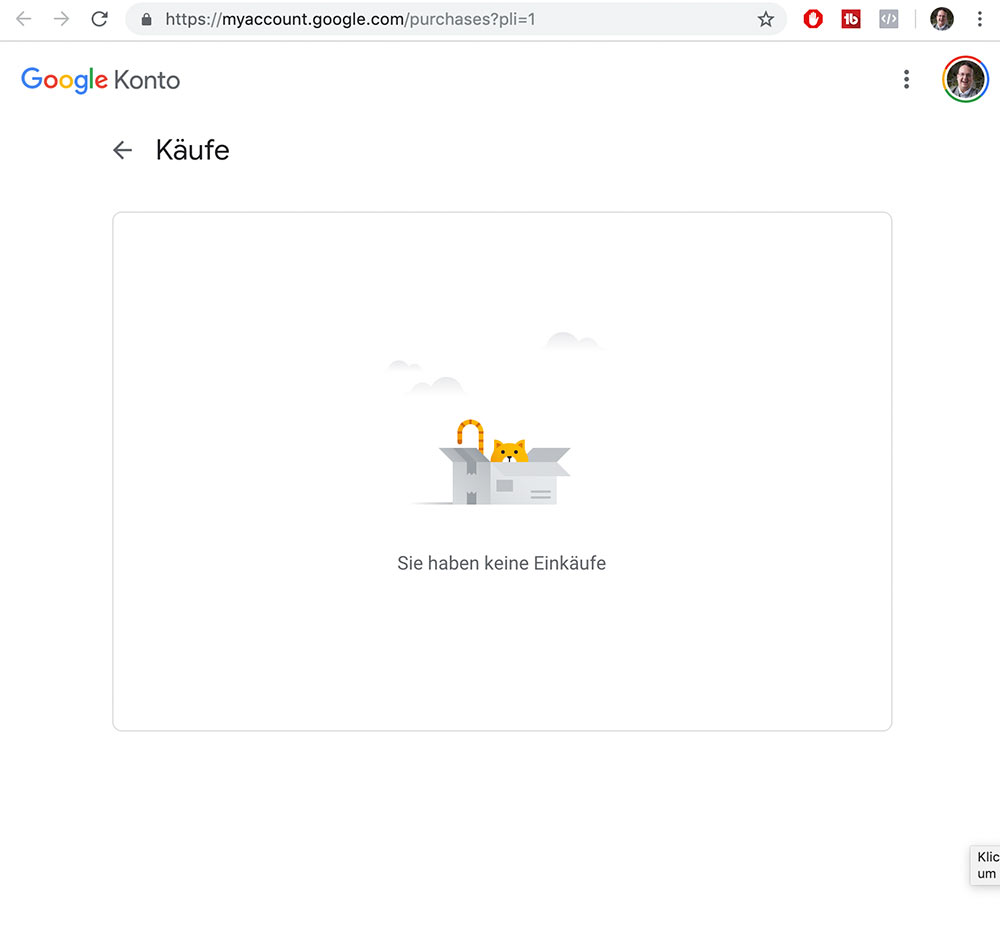Click the Google Konto logo
The image size is (1000, 943).
(100, 80)
